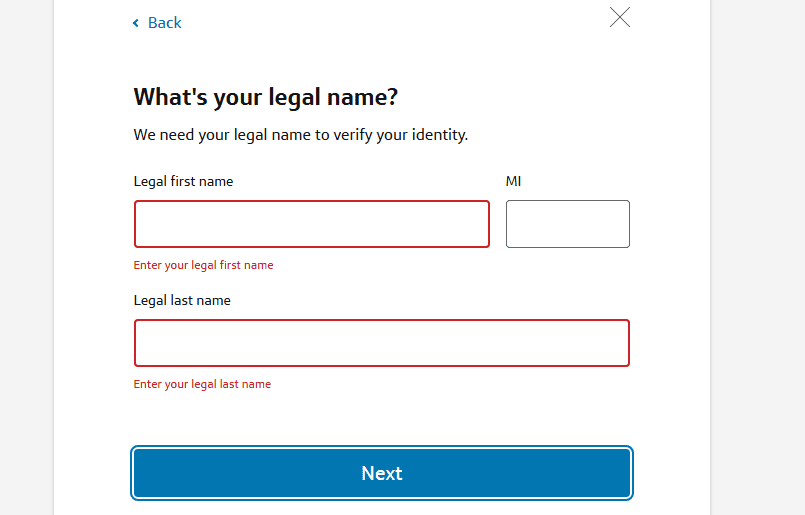Click blank space between last name error and Next
This screenshot has width=805, height=515.
click(x=382, y=418)
